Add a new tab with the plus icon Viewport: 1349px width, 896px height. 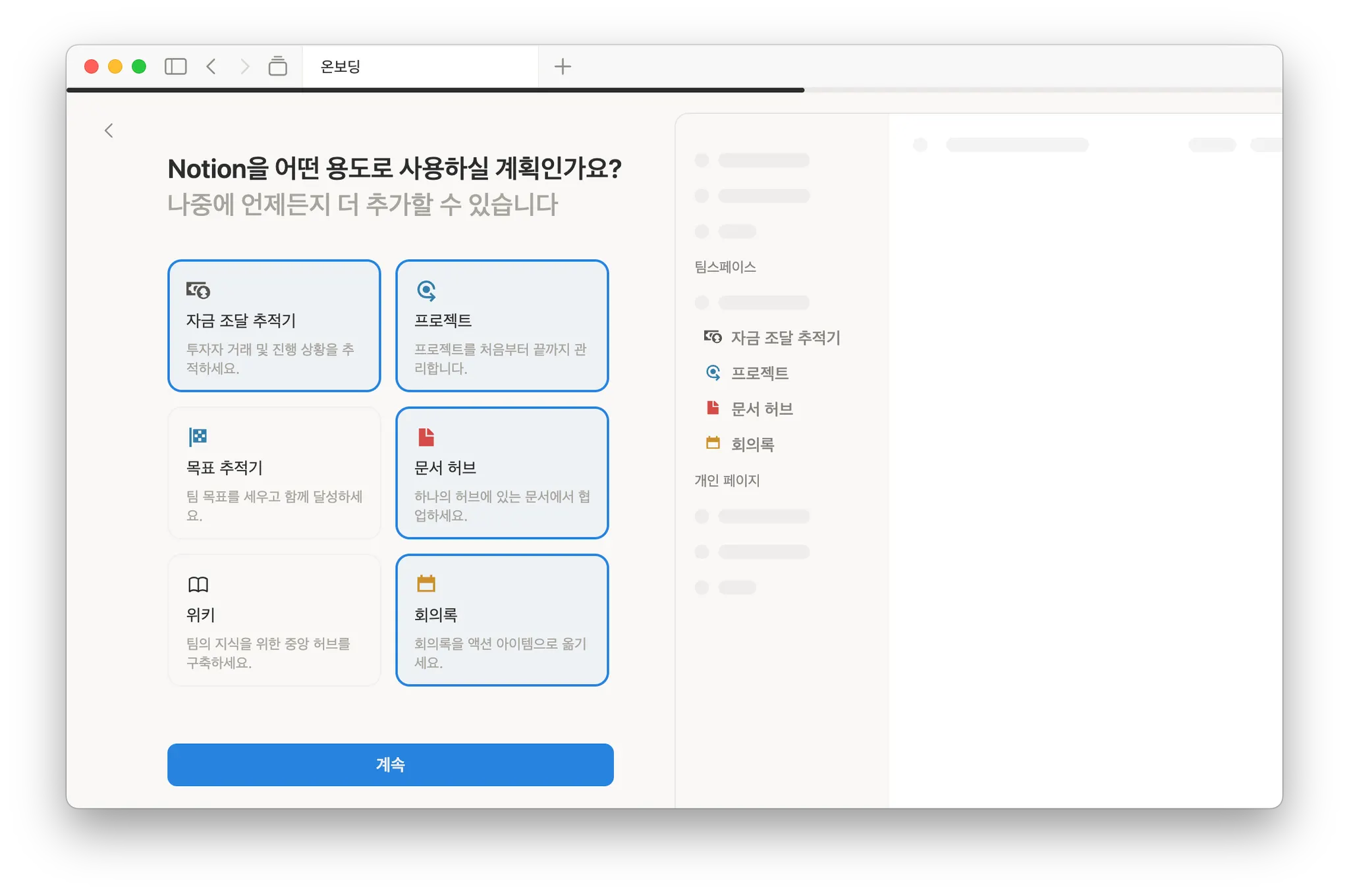(x=563, y=66)
